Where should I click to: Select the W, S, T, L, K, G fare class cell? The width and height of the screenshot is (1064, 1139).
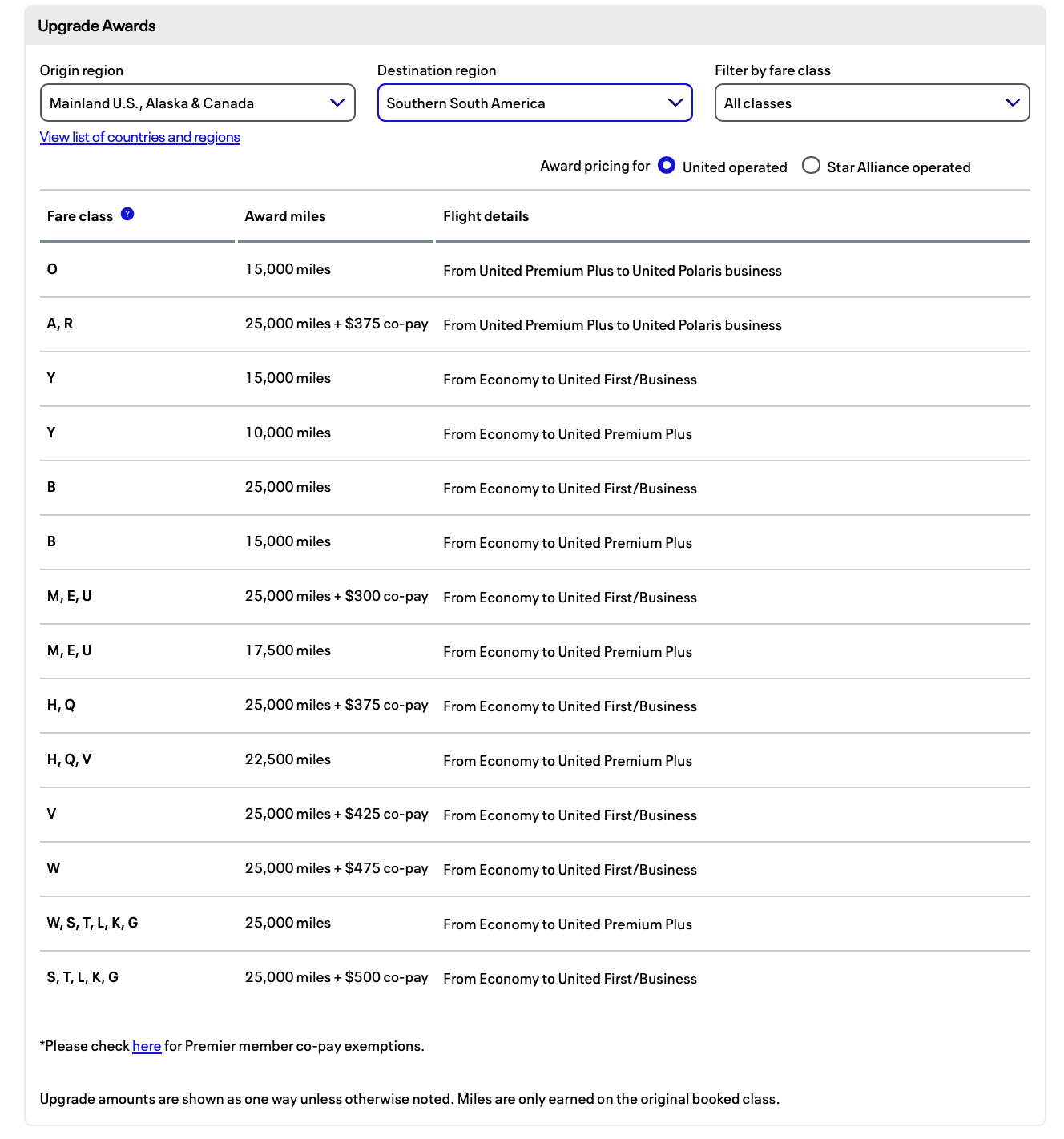coord(92,923)
